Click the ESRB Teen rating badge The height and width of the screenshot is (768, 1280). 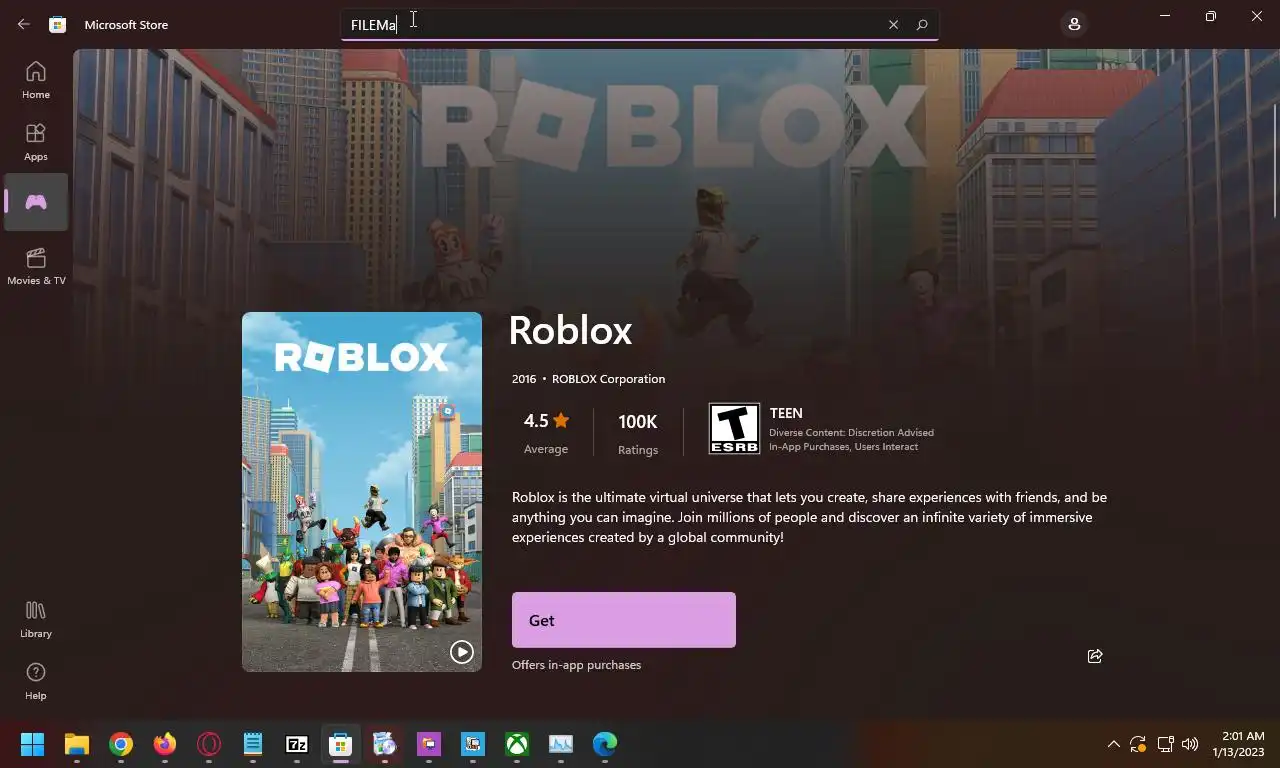point(734,429)
